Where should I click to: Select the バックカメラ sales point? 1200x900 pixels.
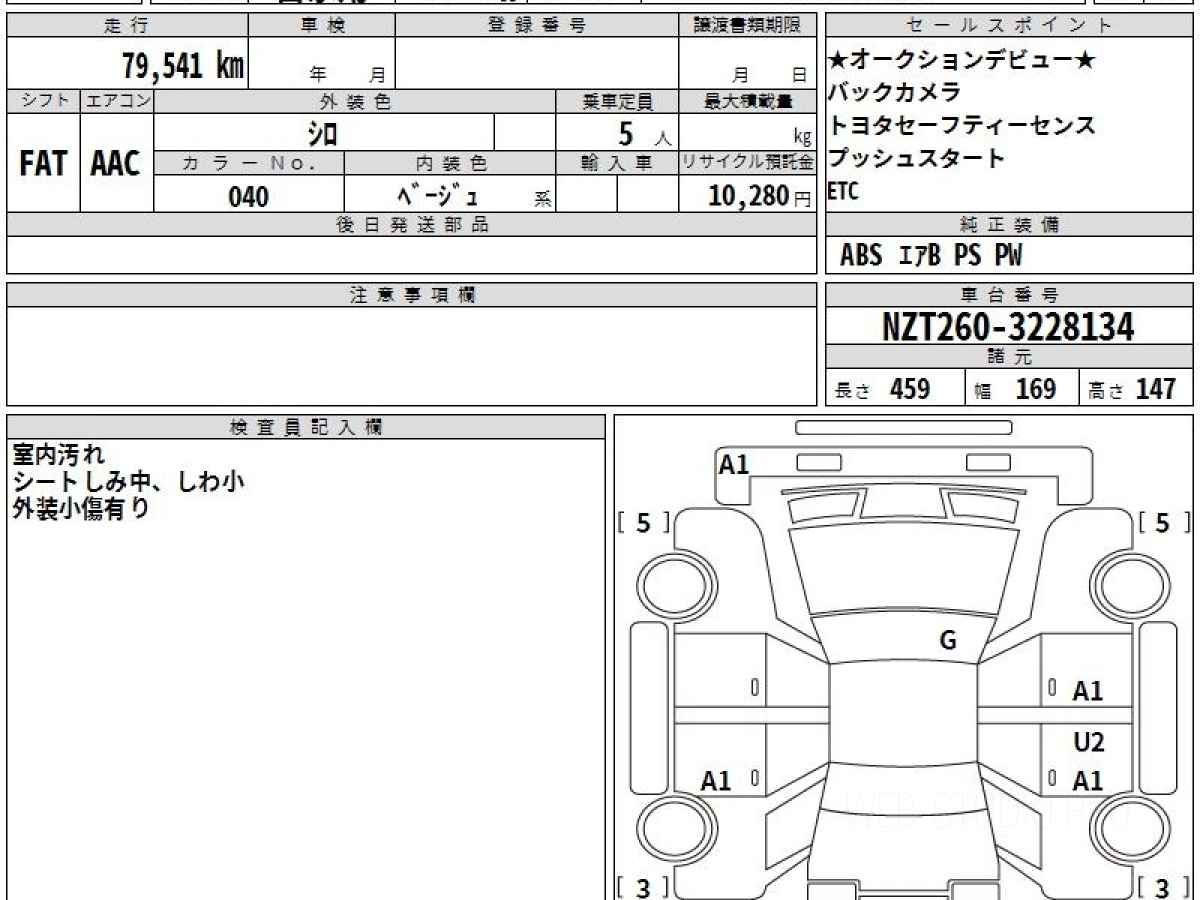point(894,93)
